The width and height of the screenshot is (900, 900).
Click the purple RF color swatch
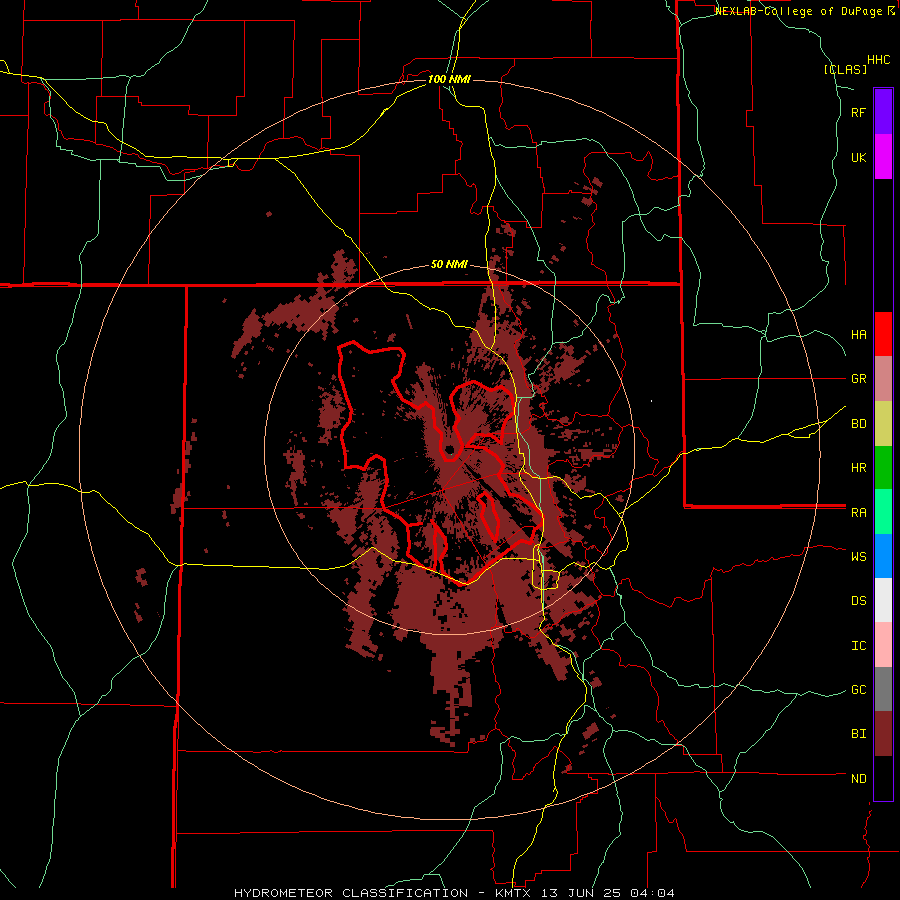(x=883, y=112)
